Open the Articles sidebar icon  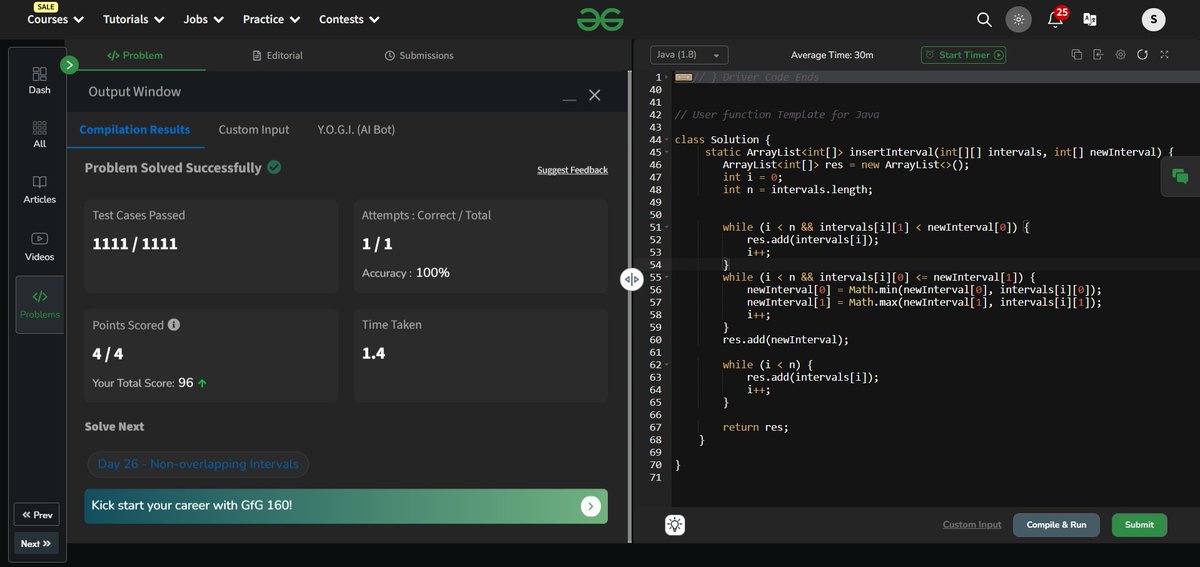point(40,190)
